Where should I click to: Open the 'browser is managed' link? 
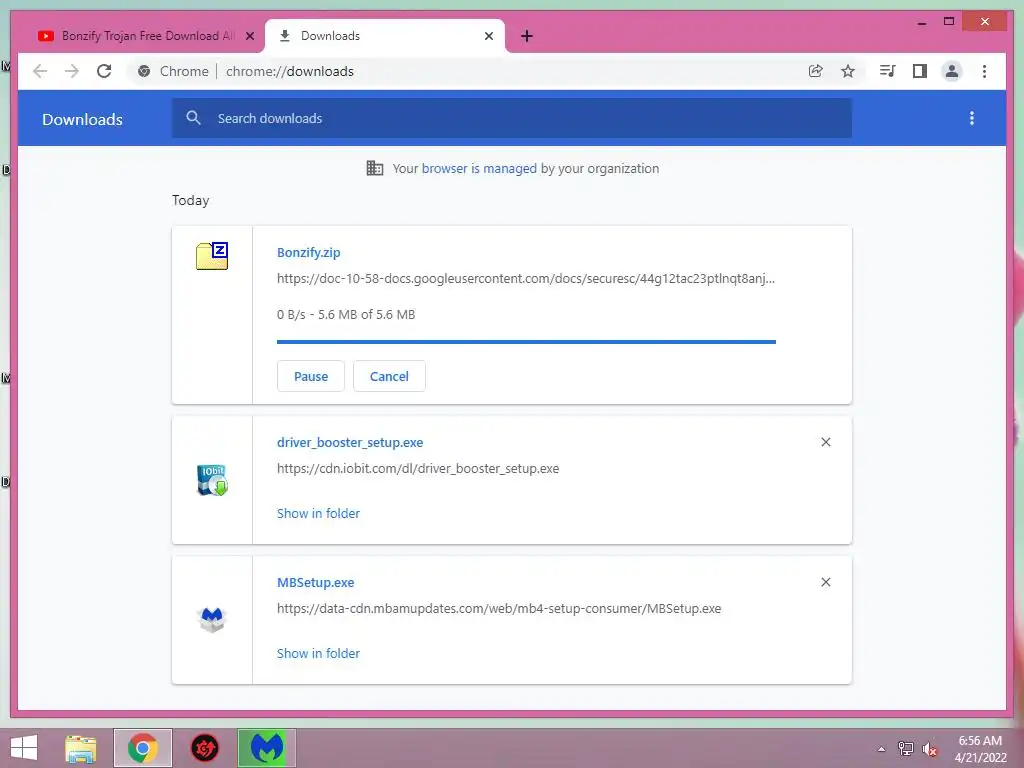(x=479, y=168)
